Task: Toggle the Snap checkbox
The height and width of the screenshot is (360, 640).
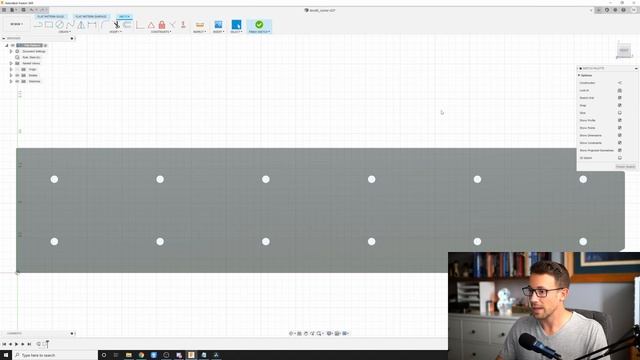Action: pyautogui.click(x=620, y=105)
